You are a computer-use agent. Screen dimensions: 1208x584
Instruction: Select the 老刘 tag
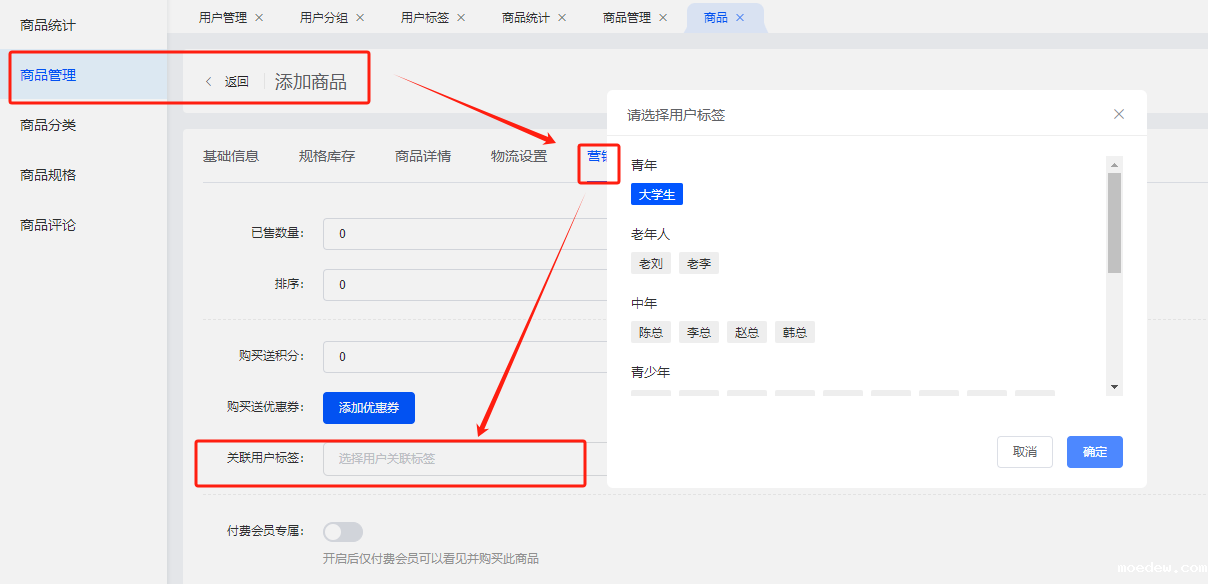651,264
